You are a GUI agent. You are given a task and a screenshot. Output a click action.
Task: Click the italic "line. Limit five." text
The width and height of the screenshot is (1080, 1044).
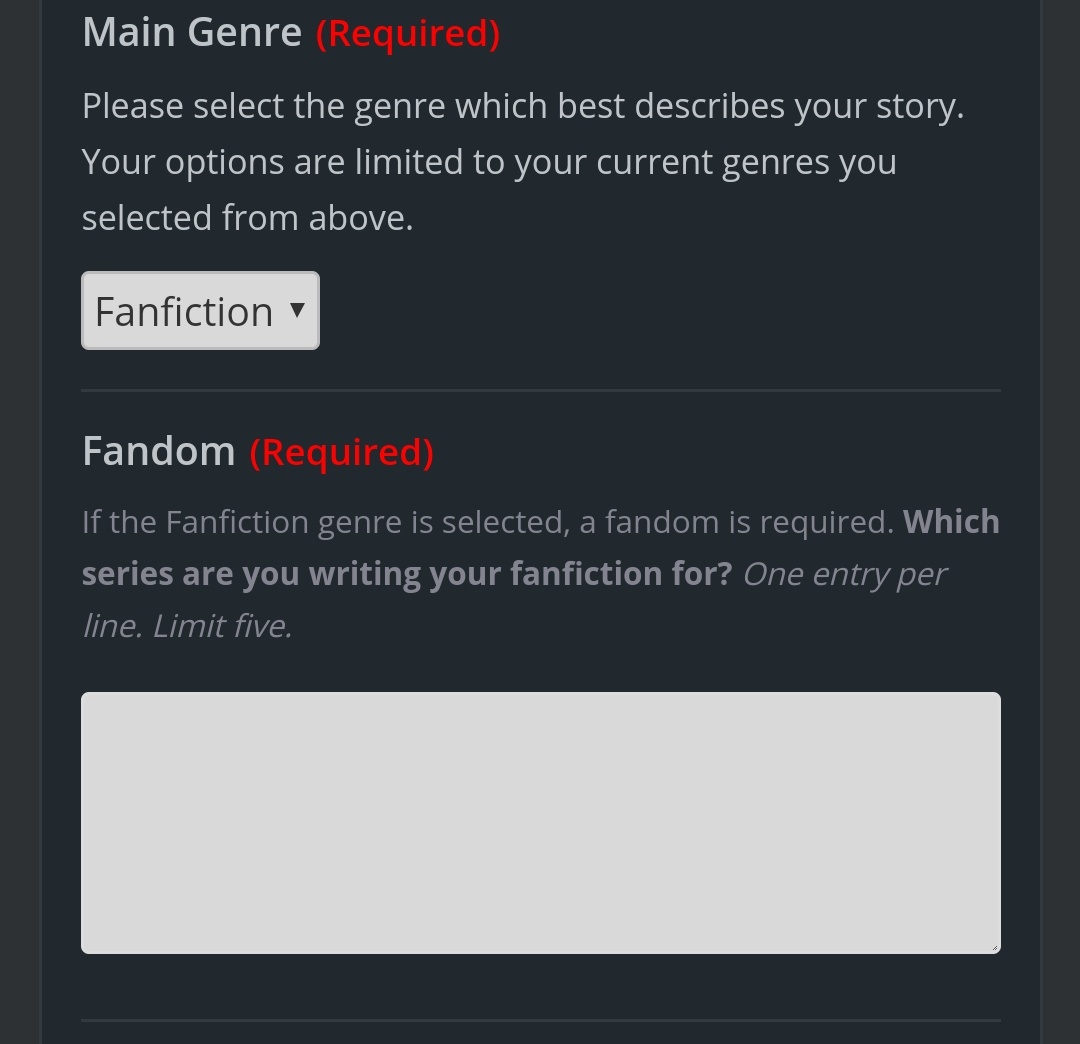coord(187,626)
